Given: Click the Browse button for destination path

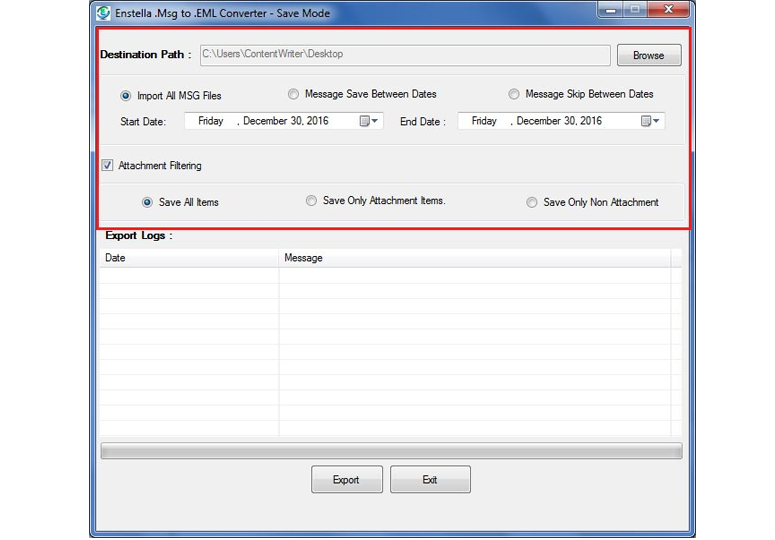Looking at the screenshot, I should (648, 55).
